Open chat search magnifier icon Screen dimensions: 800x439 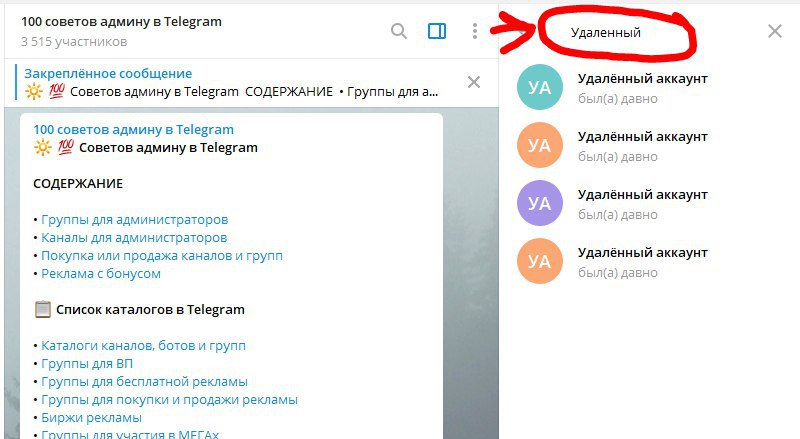coord(399,32)
